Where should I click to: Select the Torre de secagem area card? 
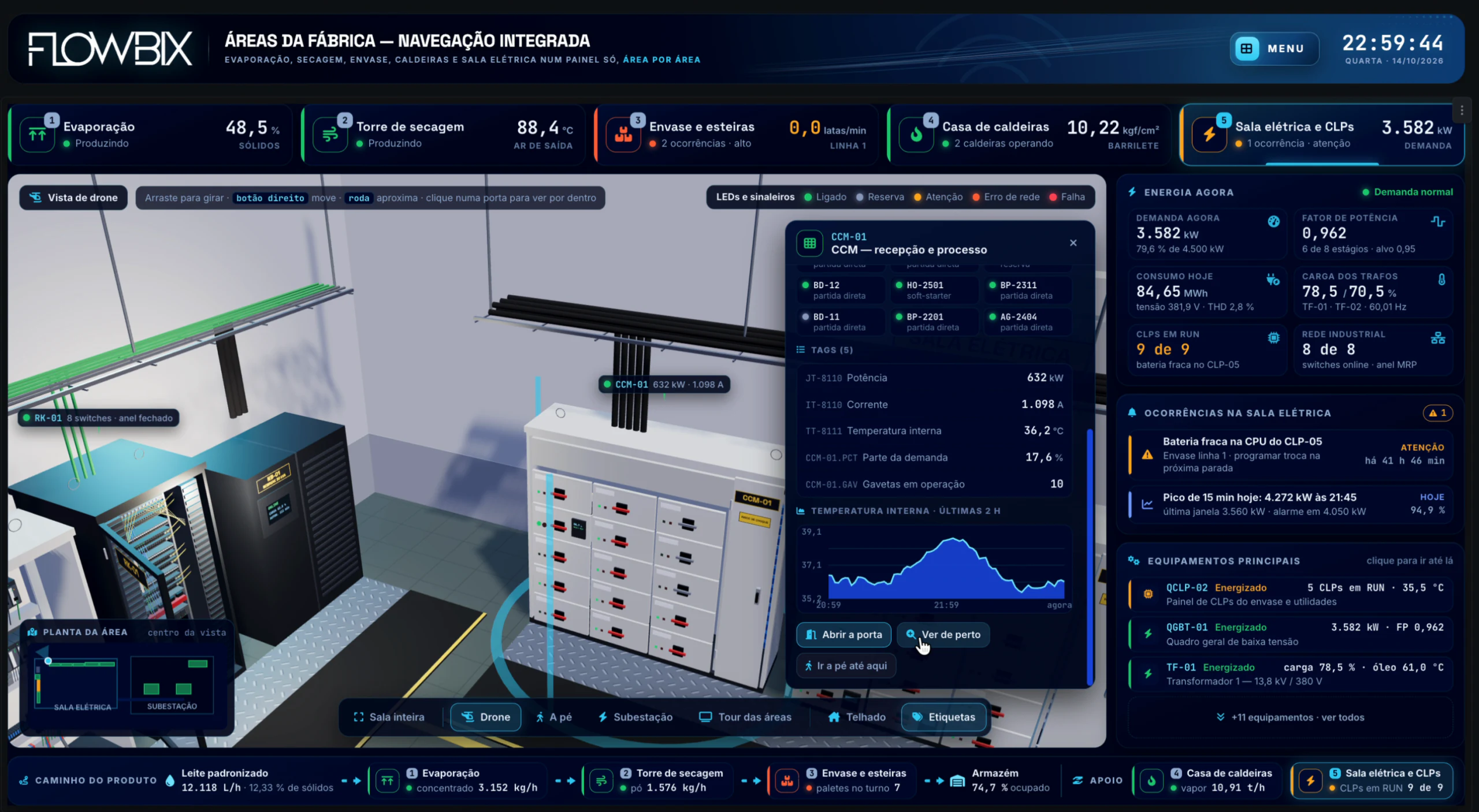(x=444, y=135)
